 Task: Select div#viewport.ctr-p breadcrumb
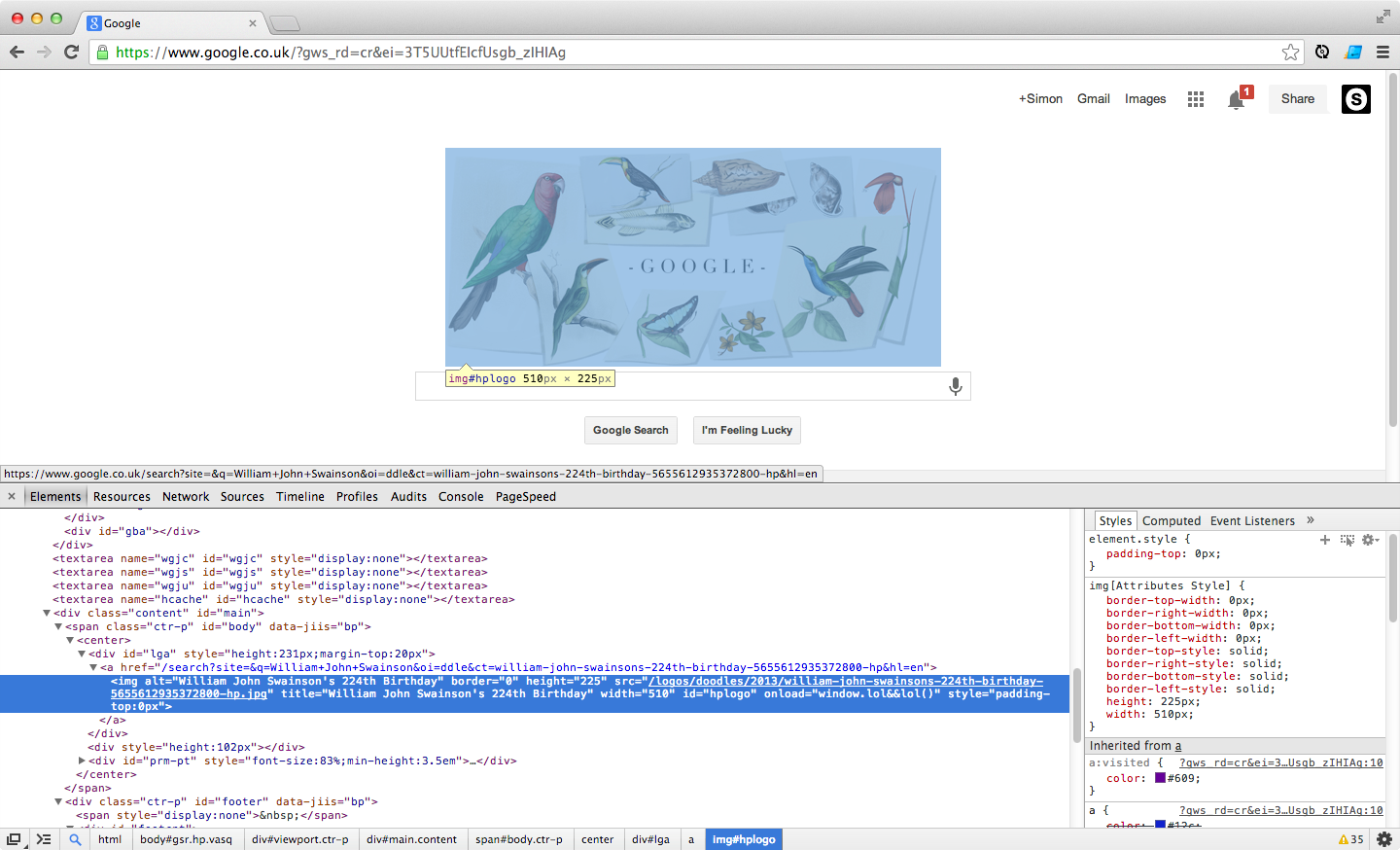(x=299, y=839)
